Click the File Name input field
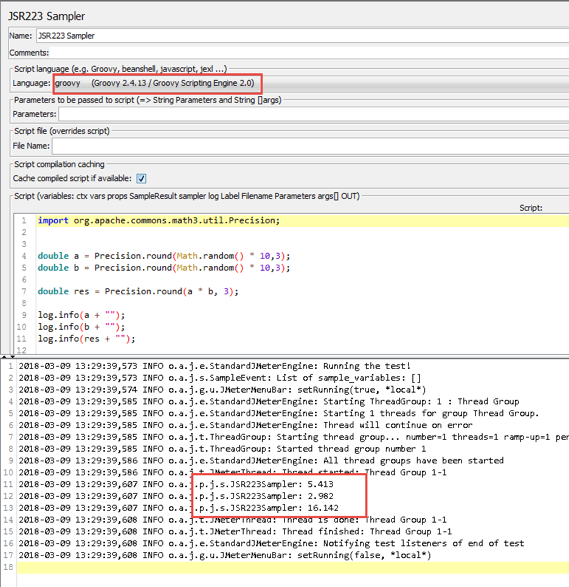The width and height of the screenshot is (569, 587). tap(310, 146)
